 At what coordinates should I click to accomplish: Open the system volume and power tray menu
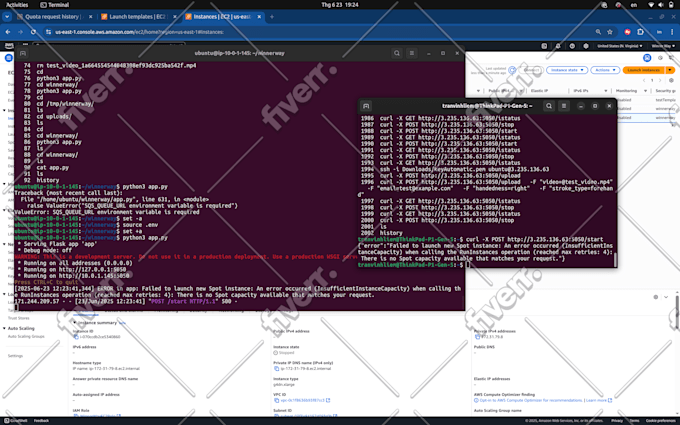(661, 5)
